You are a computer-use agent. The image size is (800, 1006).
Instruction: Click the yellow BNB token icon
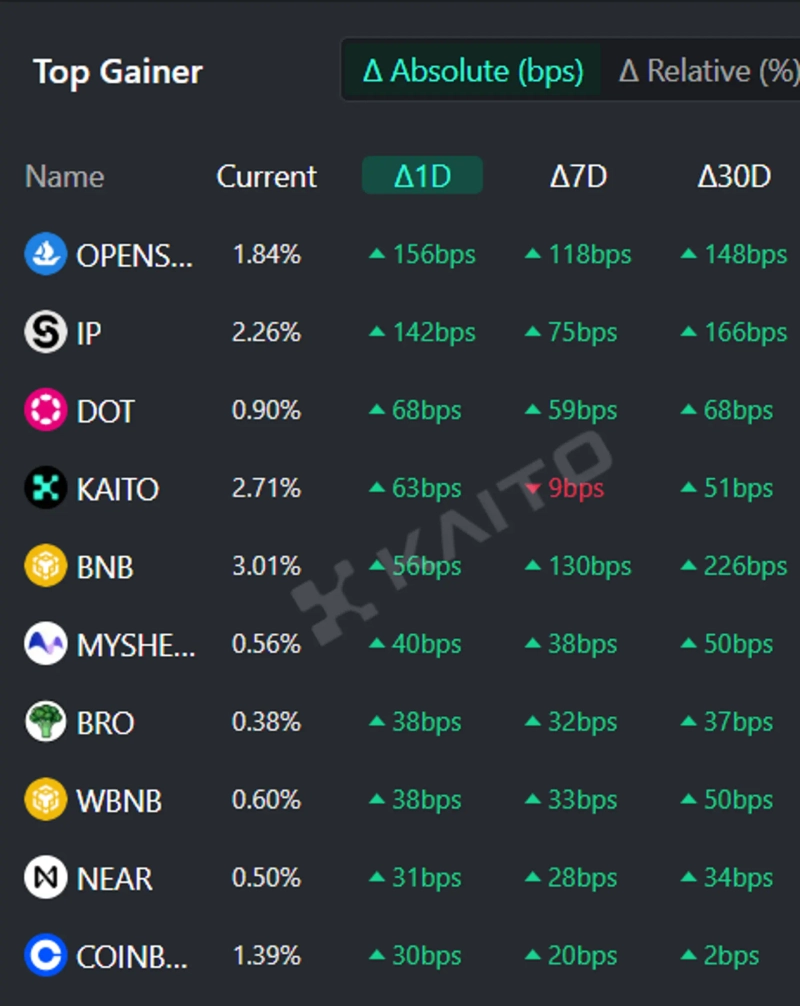[x=45, y=566]
